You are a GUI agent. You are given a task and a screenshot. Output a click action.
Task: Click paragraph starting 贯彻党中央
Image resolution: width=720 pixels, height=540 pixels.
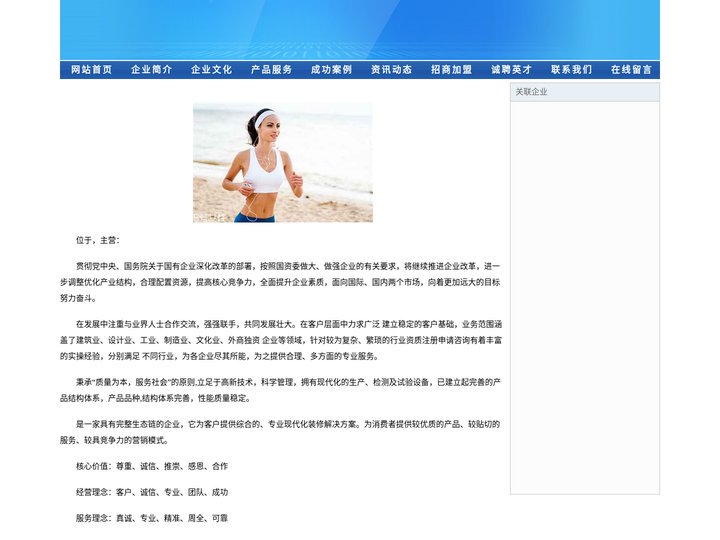pos(281,282)
